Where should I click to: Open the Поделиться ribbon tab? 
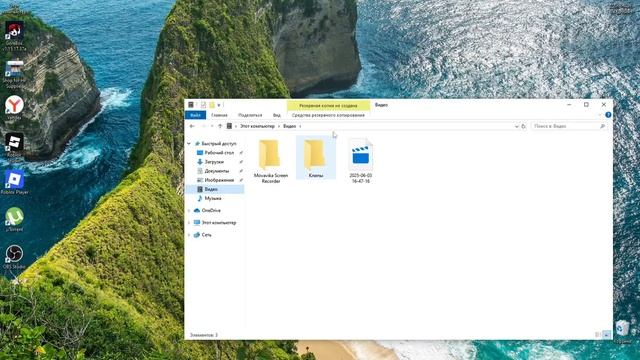tap(250, 115)
